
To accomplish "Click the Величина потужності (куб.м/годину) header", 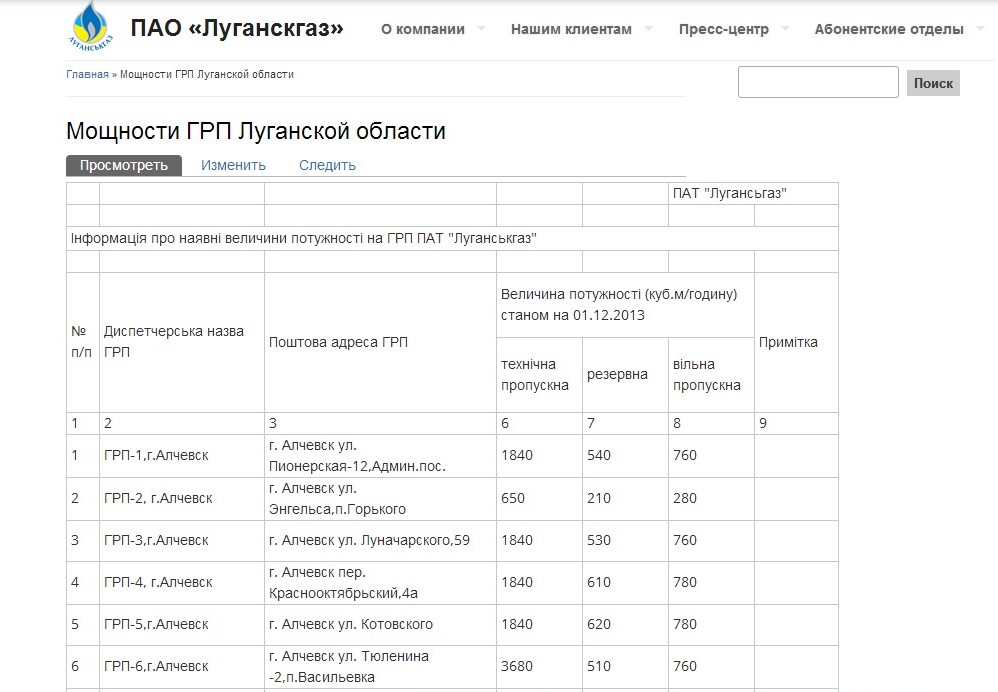I will 625,305.
